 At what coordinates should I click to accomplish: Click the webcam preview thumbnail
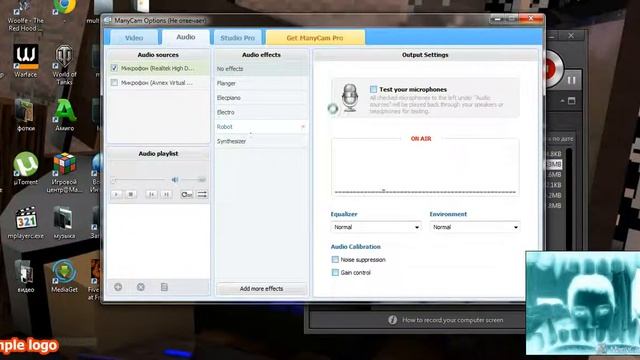click(x=583, y=303)
